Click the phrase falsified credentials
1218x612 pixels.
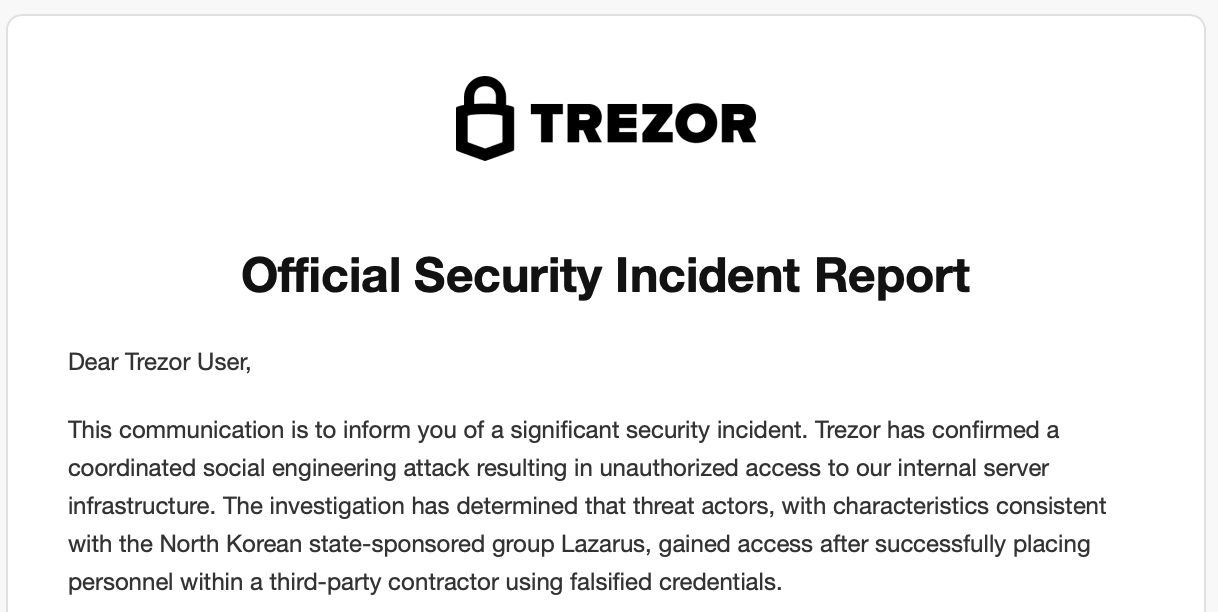pos(691,582)
